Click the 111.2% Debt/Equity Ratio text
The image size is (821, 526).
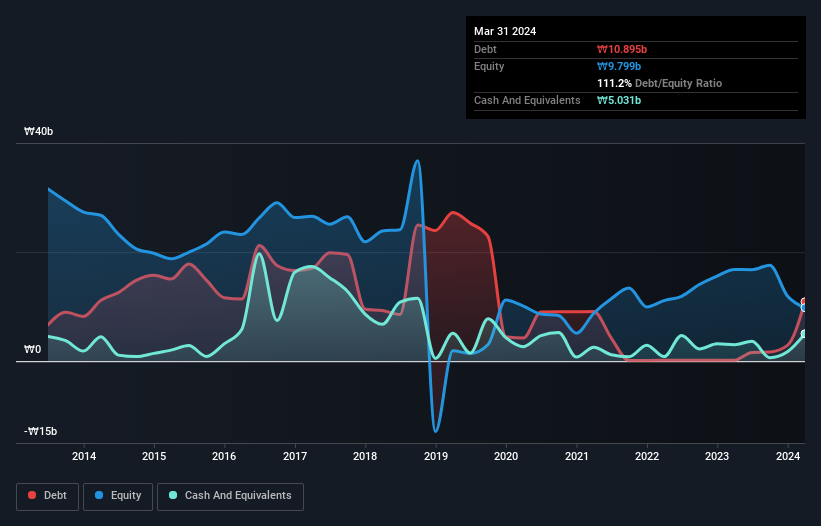(x=659, y=83)
